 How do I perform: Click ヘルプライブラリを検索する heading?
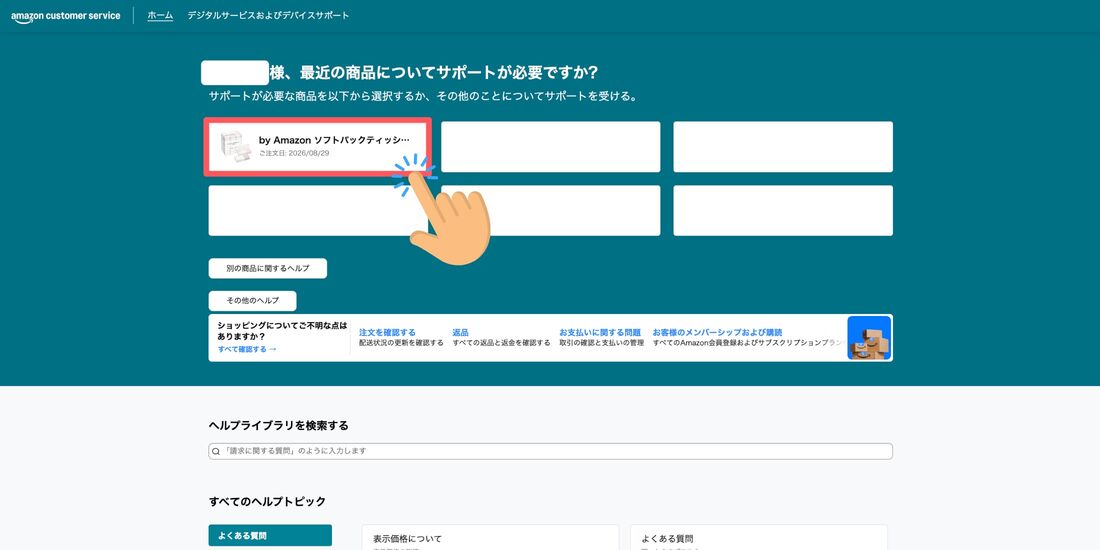(279, 426)
